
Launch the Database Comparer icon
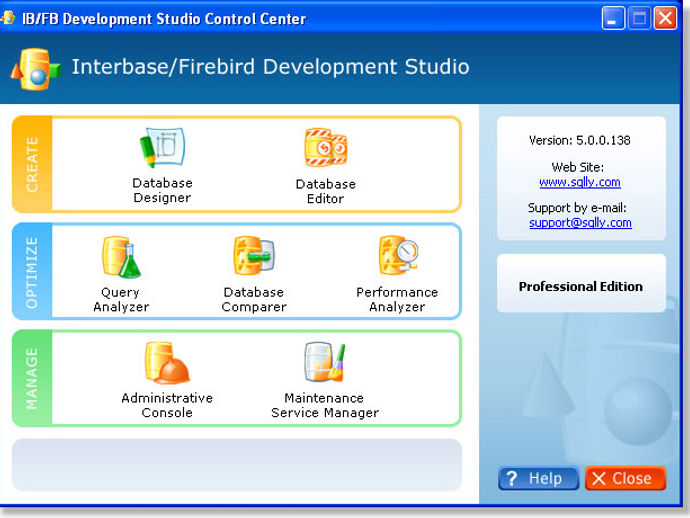pyautogui.click(x=254, y=256)
